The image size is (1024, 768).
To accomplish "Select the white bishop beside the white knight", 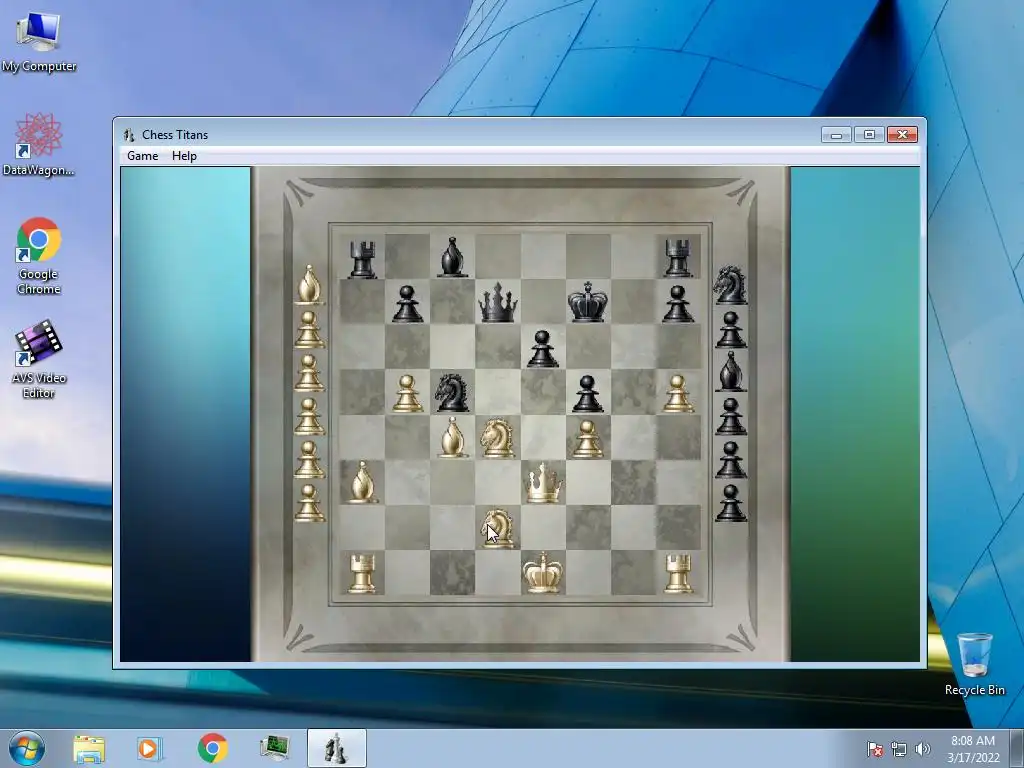I will point(453,437).
